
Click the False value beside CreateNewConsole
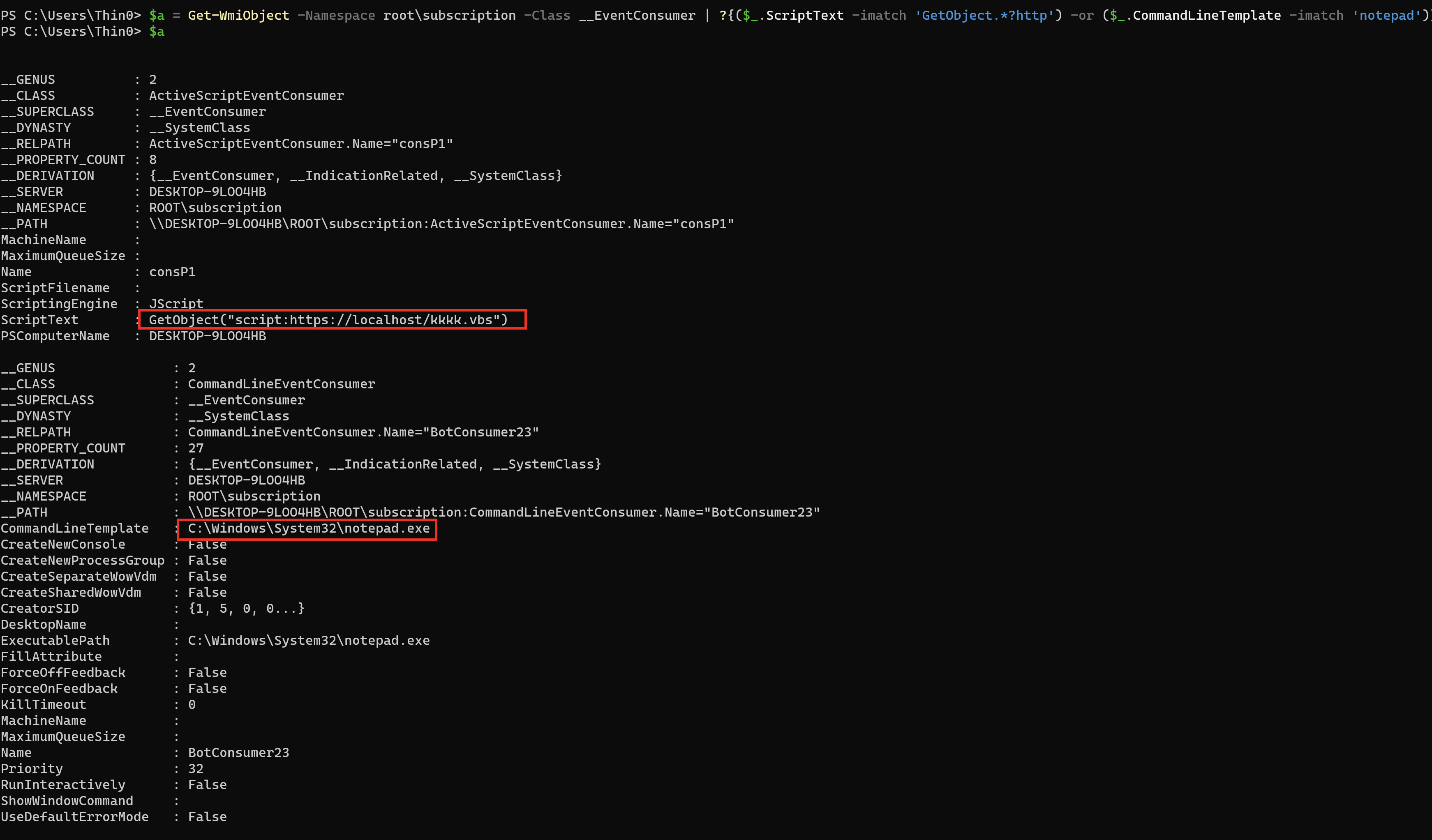click(208, 545)
